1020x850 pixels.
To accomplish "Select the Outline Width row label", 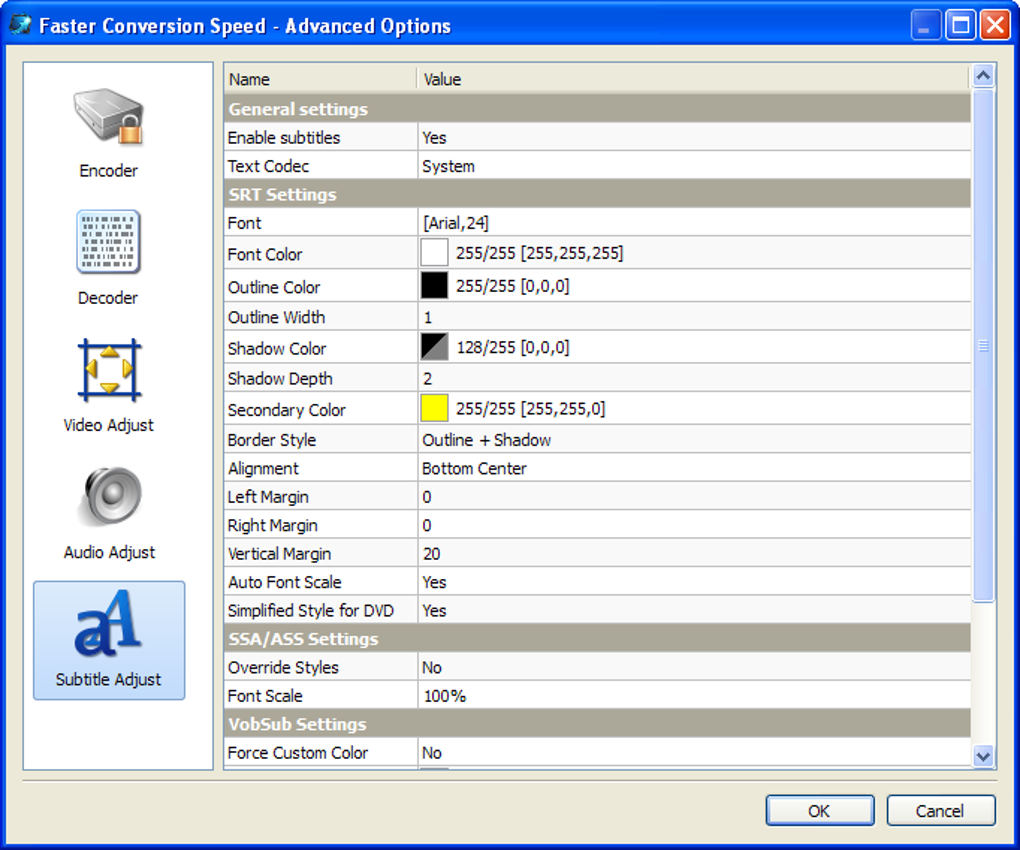I will click(276, 317).
